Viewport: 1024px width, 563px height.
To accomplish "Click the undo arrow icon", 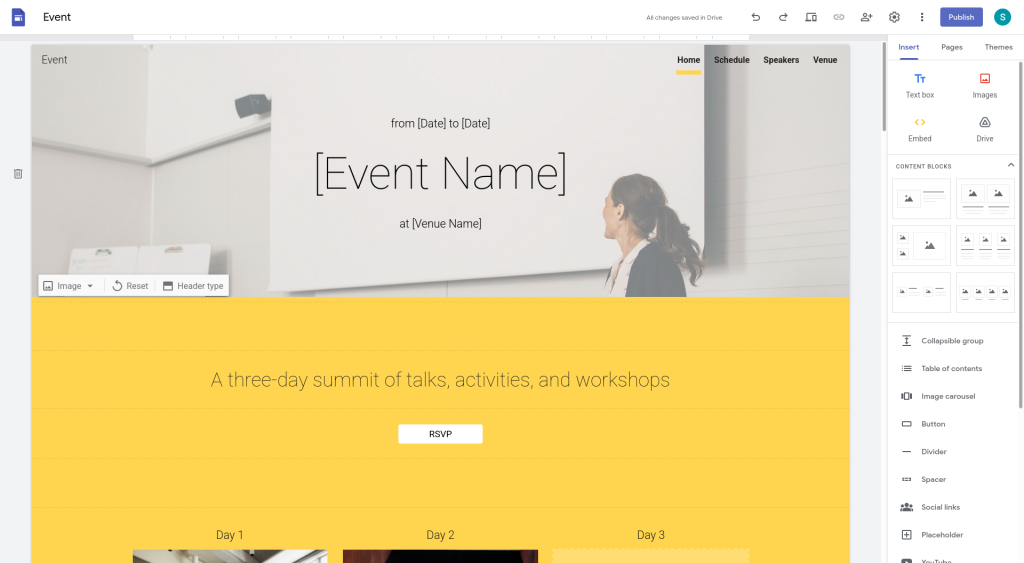I will (x=755, y=17).
